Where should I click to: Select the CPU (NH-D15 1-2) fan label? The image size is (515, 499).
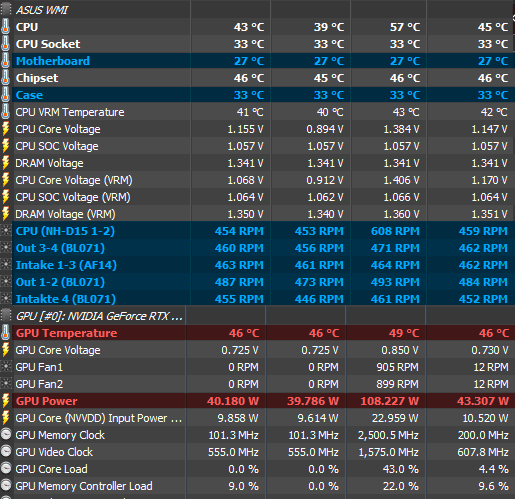pyautogui.click(x=65, y=231)
